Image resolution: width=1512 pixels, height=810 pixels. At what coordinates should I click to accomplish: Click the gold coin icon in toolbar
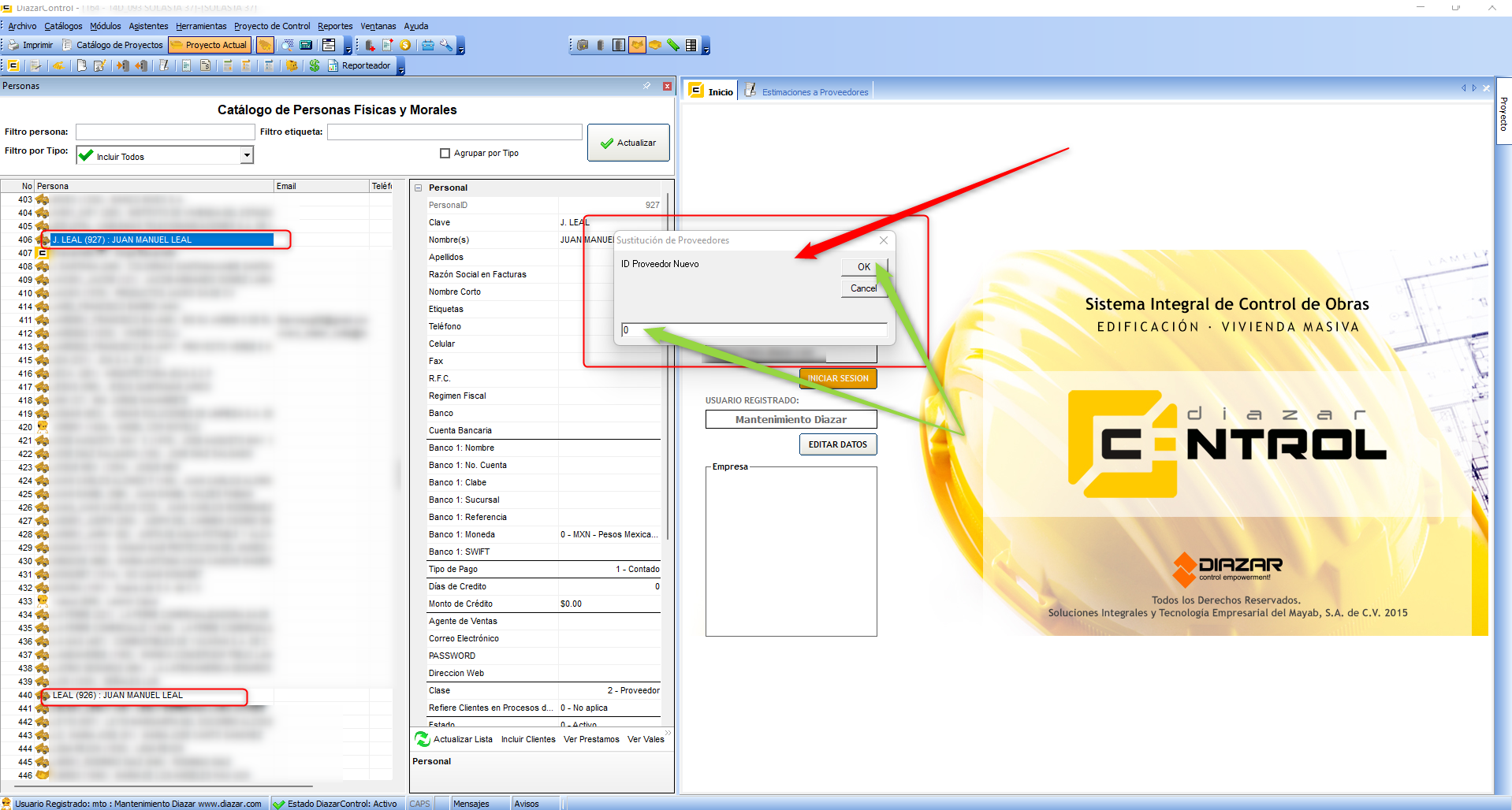(x=405, y=45)
